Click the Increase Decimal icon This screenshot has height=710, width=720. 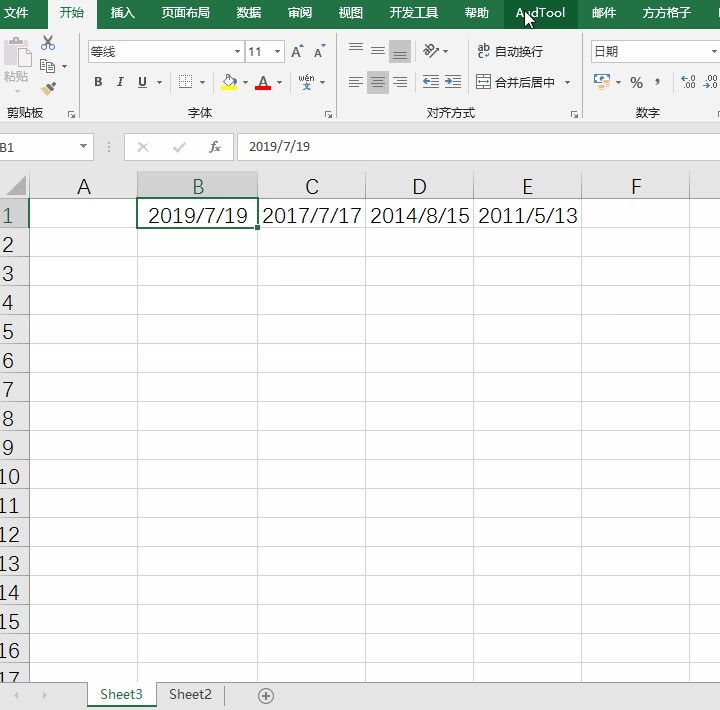click(688, 82)
